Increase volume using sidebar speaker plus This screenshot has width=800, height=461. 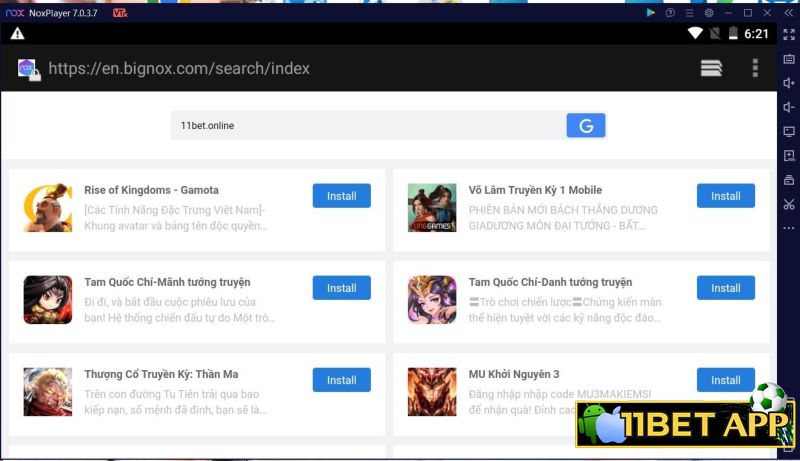[789, 83]
